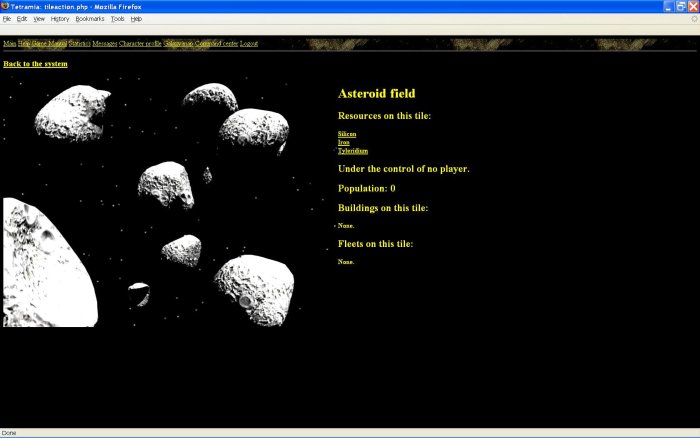700x438 pixels.
Task: Go to the Command center link
Action: tap(216, 44)
